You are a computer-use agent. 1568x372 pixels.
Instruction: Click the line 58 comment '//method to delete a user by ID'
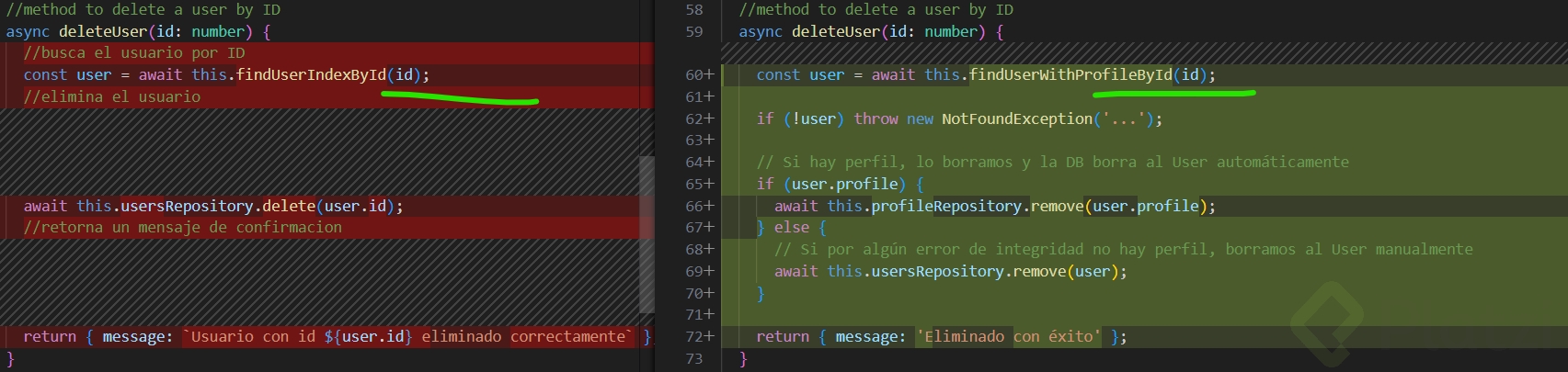[x=876, y=10]
